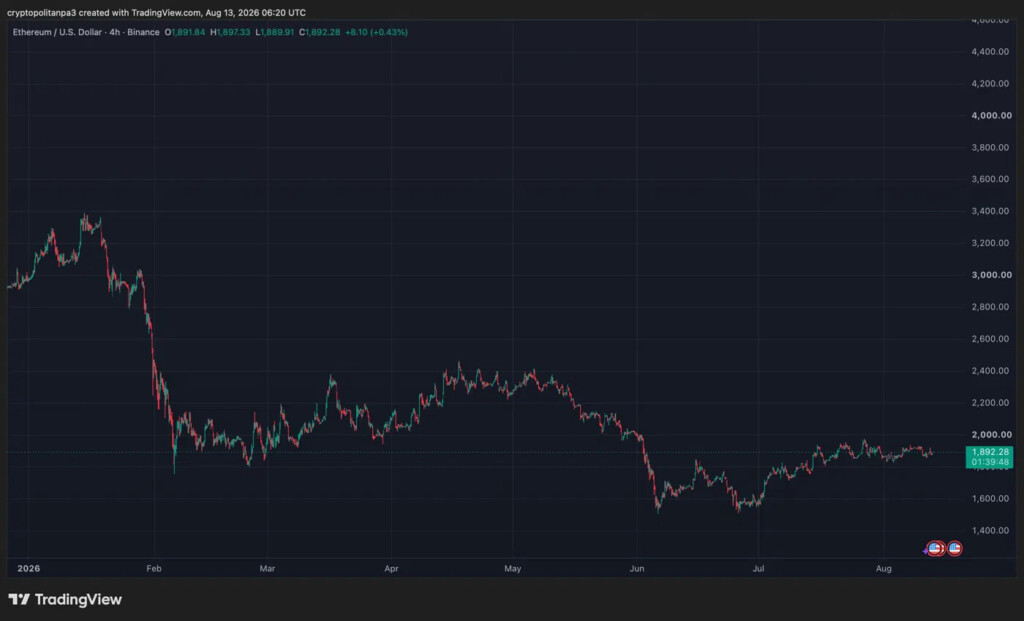Click the '2,600.00' price axis label
The height and width of the screenshot is (621, 1024).
tap(990, 339)
